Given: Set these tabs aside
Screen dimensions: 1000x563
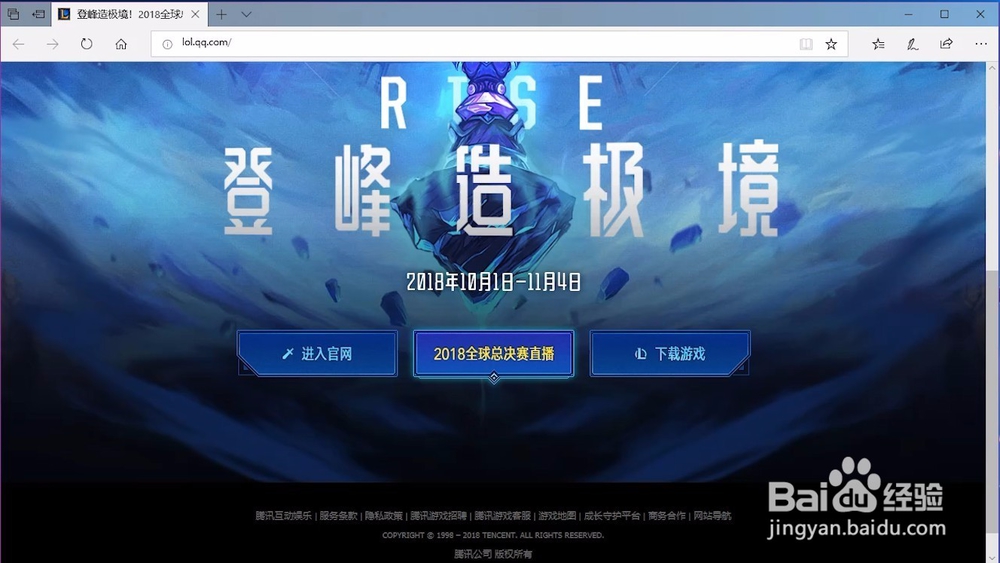Looking at the screenshot, I should tap(38, 14).
